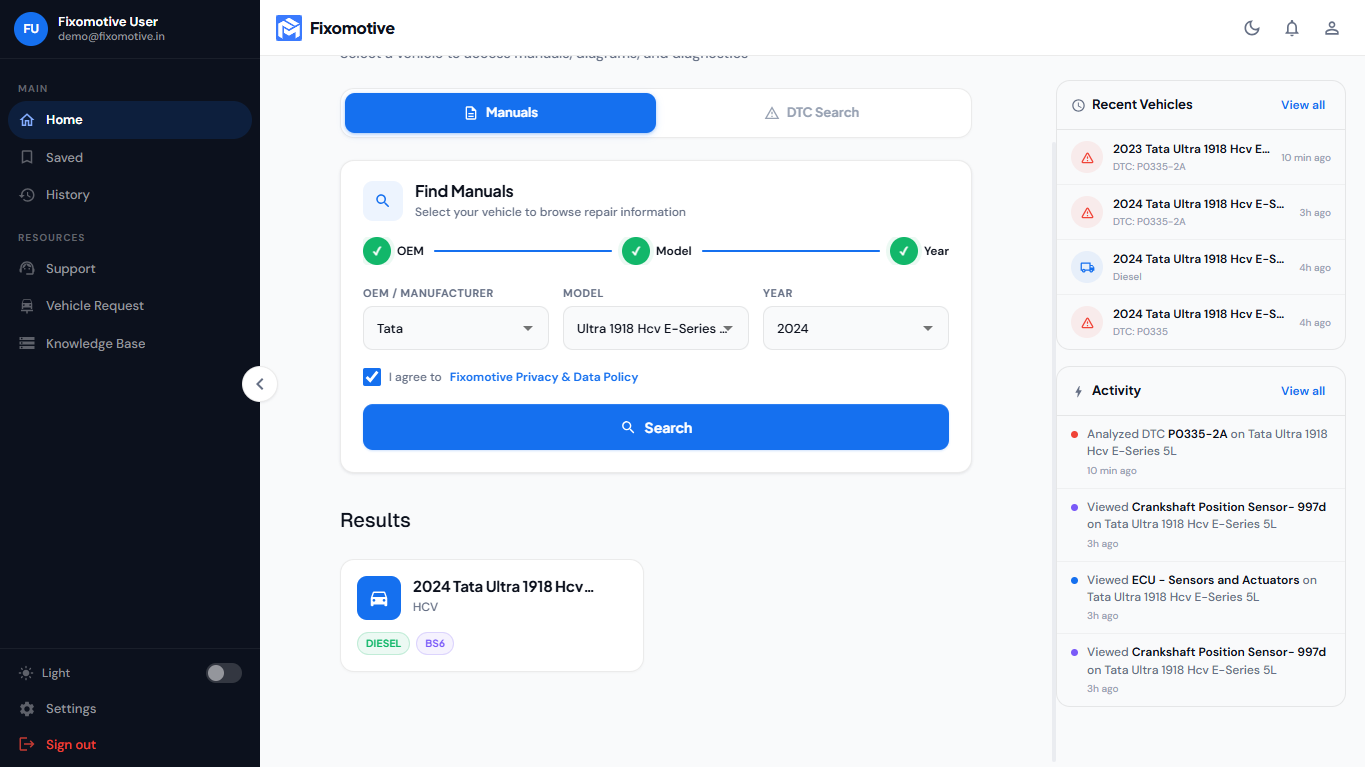1365x767 pixels.
Task: Open recent vehicle from 3h ago
Action: (1201, 212)
